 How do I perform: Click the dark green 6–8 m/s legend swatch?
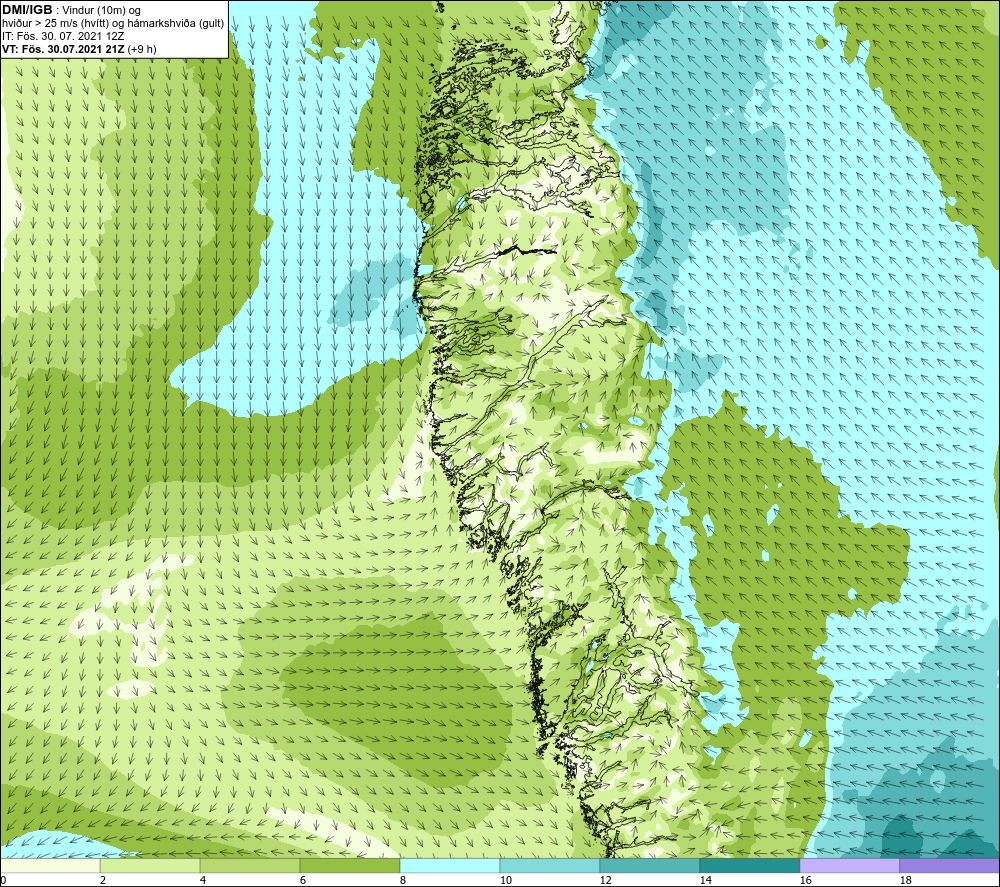tap(350, 866)
